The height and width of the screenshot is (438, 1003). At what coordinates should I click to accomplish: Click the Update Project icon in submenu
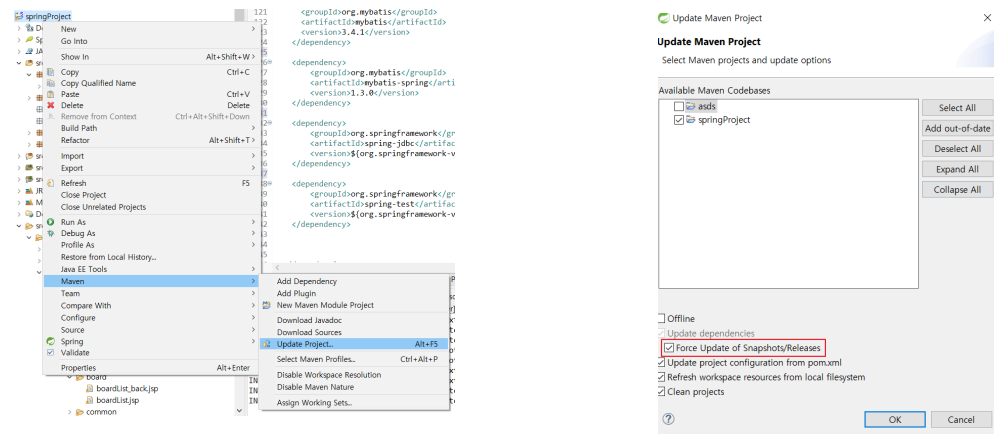pos(267,344)
